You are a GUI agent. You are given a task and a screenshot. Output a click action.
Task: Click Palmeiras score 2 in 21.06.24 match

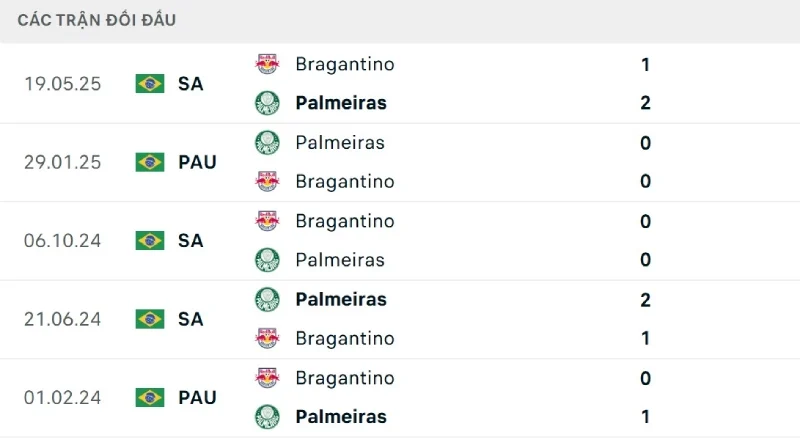point(645,299)
